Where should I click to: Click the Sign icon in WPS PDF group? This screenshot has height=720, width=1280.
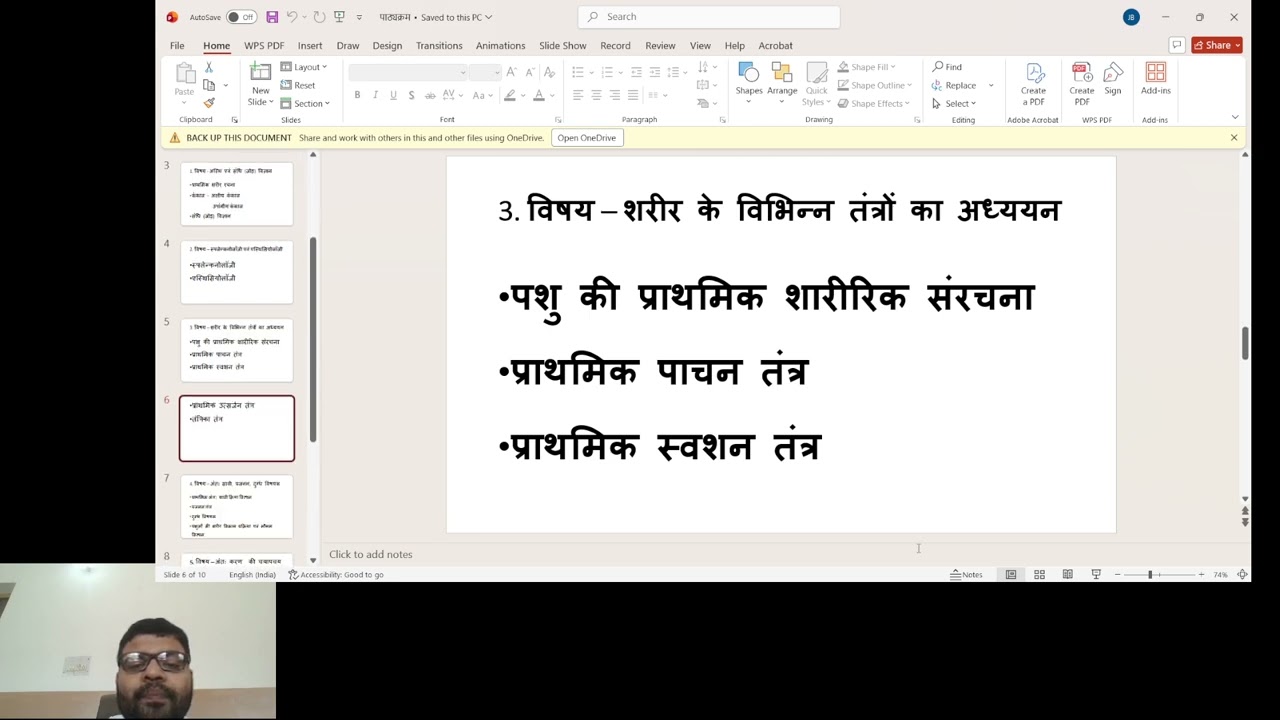(x=1113, y=72)
